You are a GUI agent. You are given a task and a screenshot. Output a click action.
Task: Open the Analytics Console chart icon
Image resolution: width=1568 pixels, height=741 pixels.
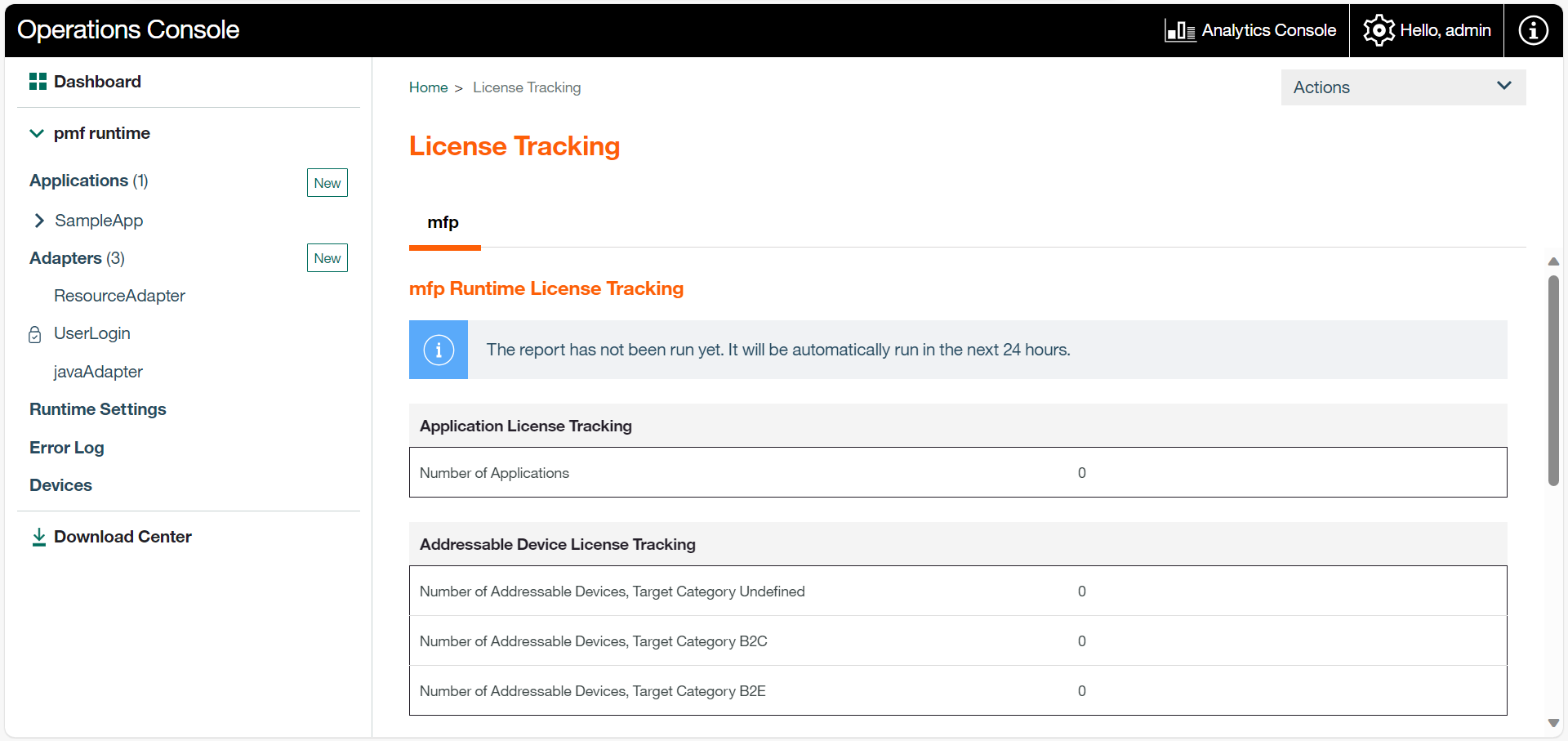(1178, 29)
